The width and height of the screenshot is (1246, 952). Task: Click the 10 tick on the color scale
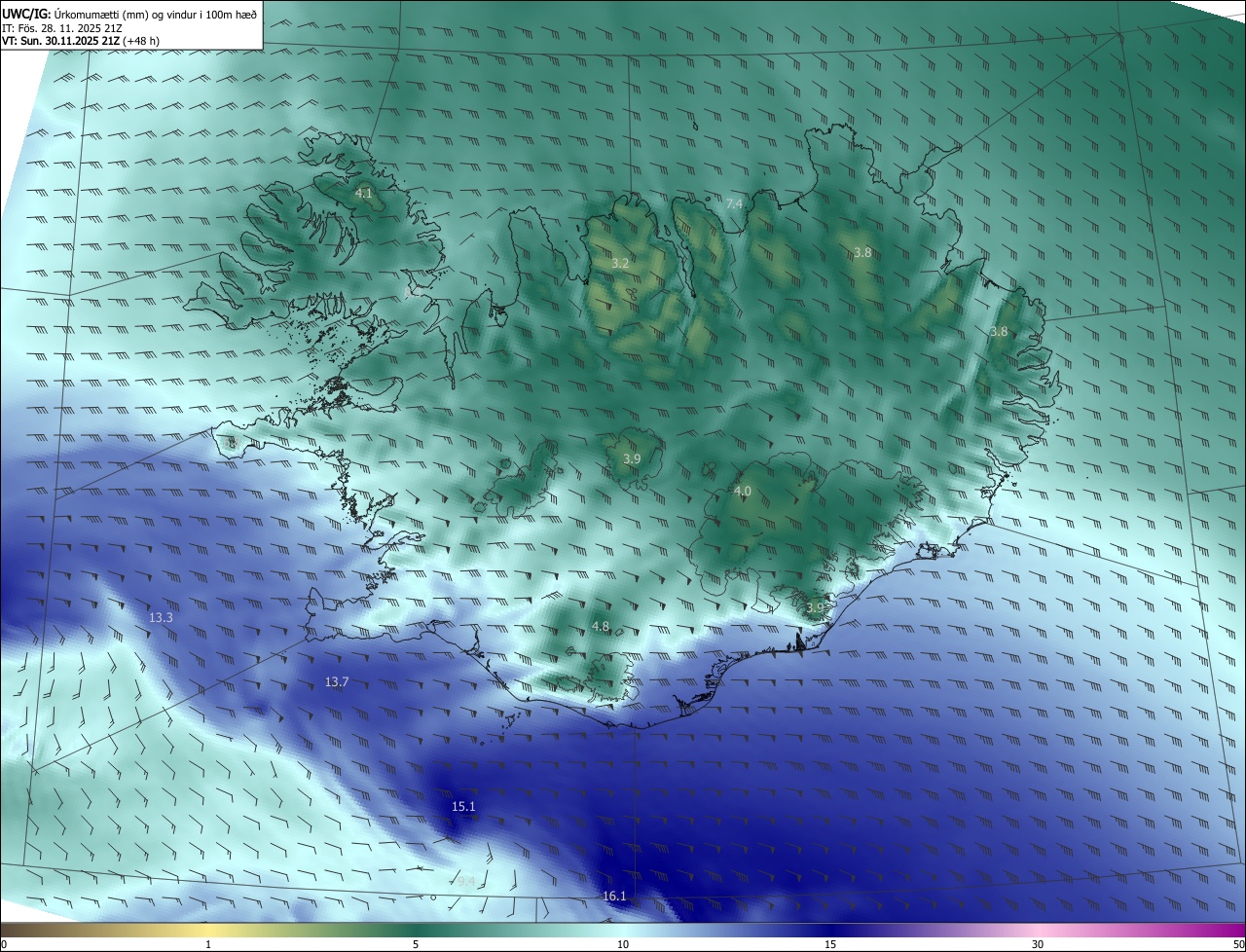tap(623, 944)
